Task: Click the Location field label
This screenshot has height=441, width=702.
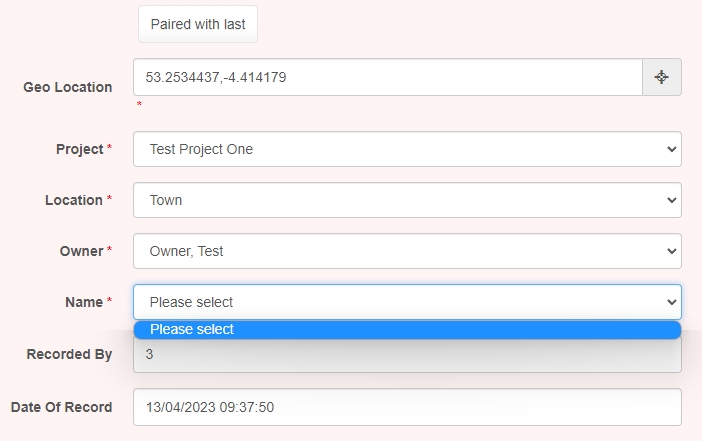Action: click(x=74, y=200)
